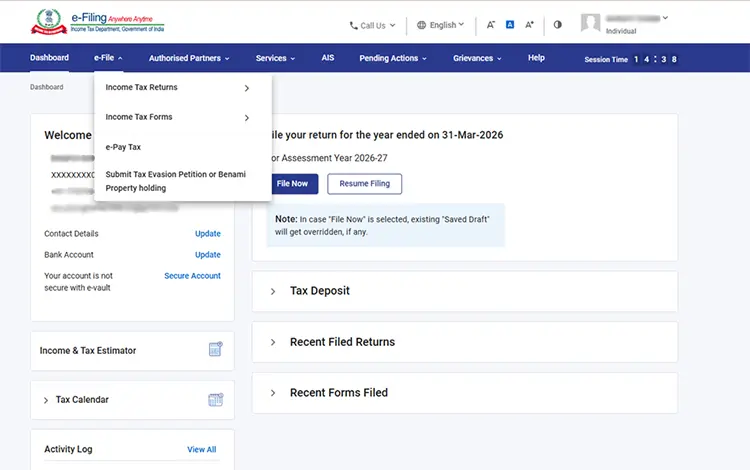Open the Services menu
This screenshot has width=750, height=470.
pyautogui.click(x=275, y=58)
